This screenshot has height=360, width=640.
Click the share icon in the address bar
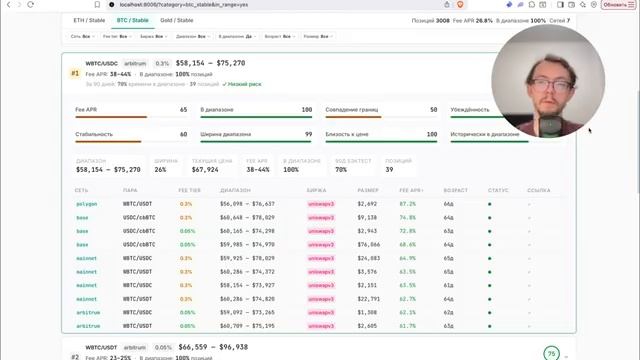tap(447, 5)
